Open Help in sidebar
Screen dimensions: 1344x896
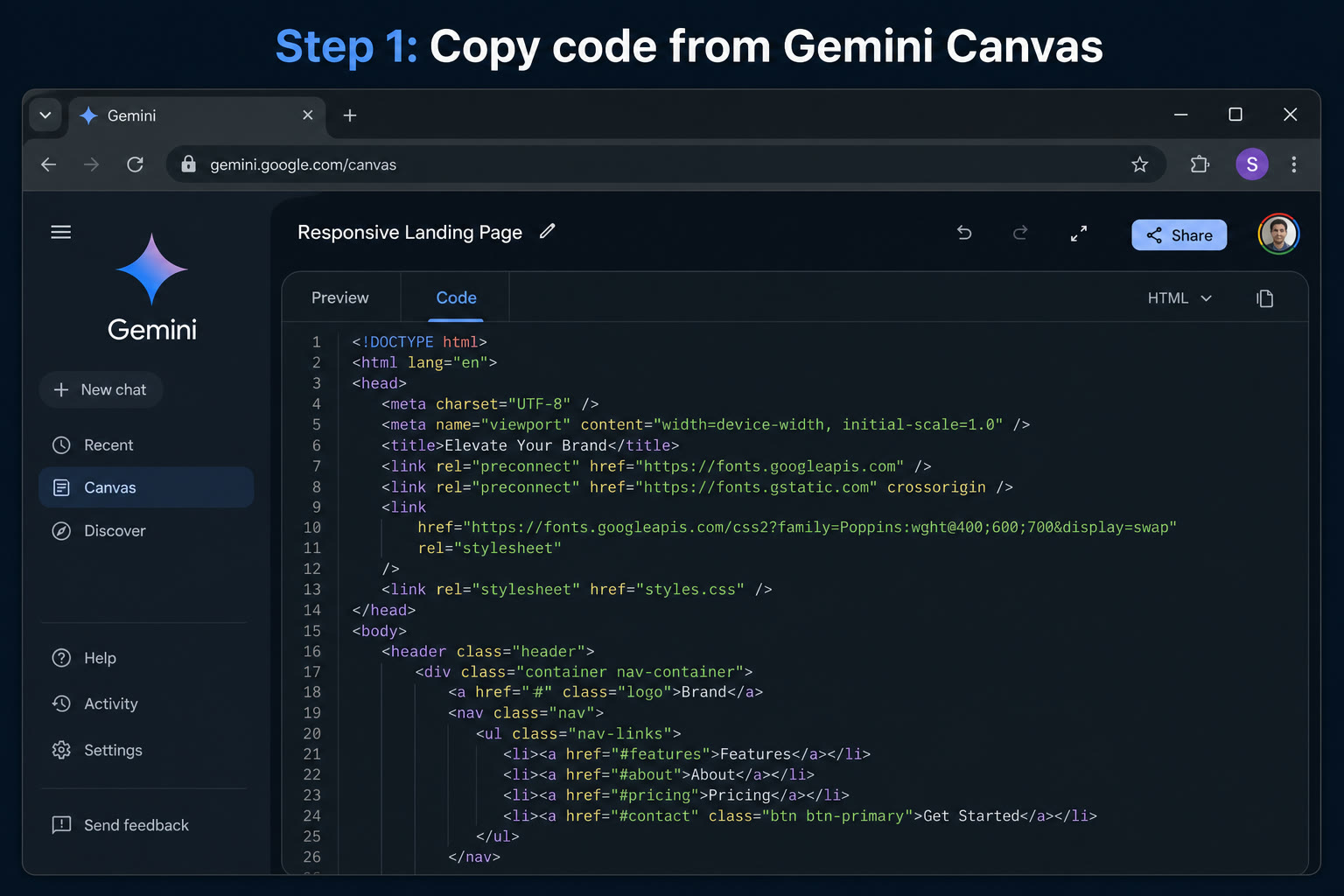(x=146, y=658)
